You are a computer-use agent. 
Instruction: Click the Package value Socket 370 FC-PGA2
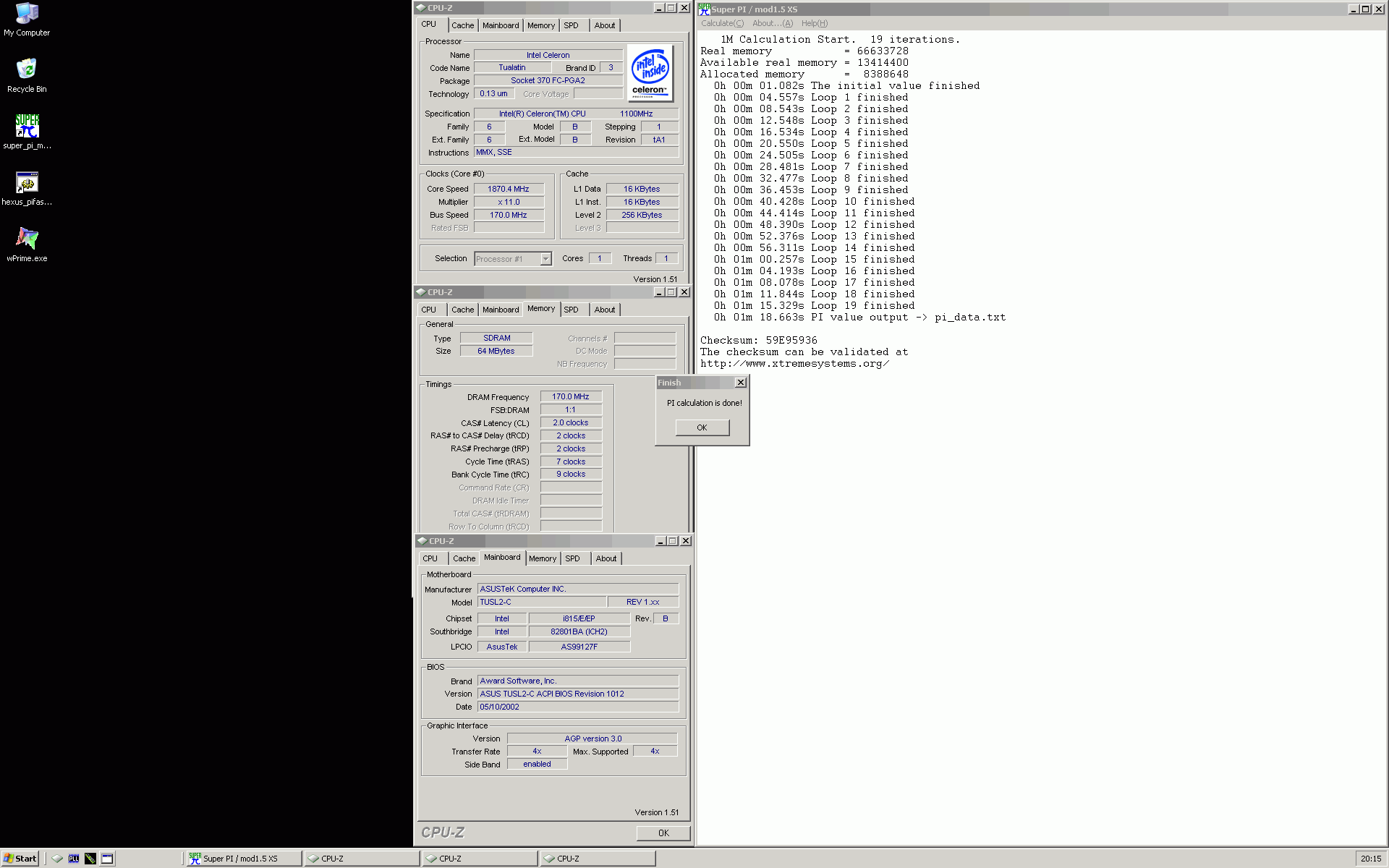548,80
